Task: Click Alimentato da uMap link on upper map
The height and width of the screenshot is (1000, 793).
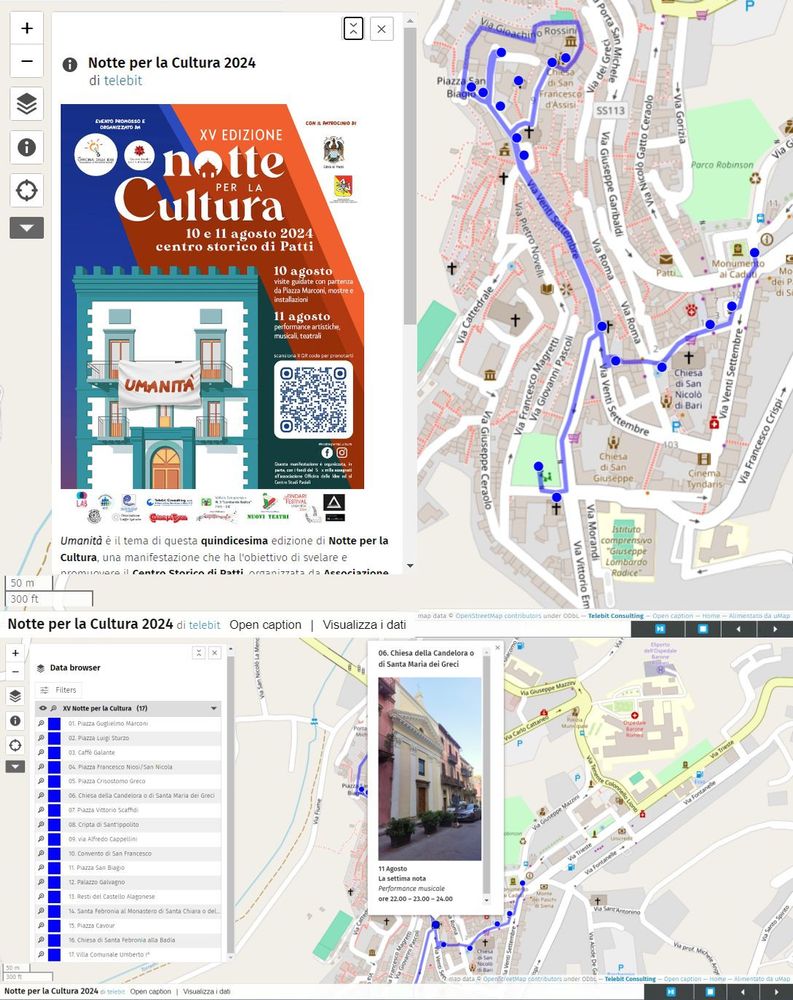Action: pos(759,616)
